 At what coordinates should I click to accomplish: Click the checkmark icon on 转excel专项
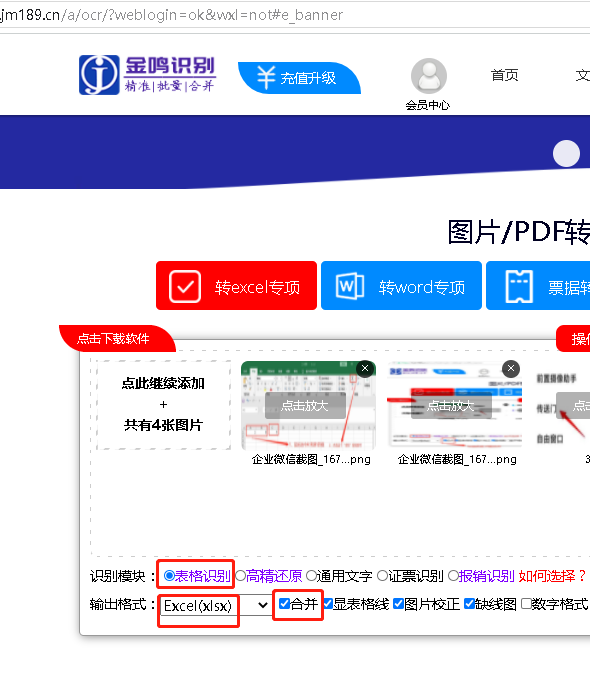[x=185, y=286]
